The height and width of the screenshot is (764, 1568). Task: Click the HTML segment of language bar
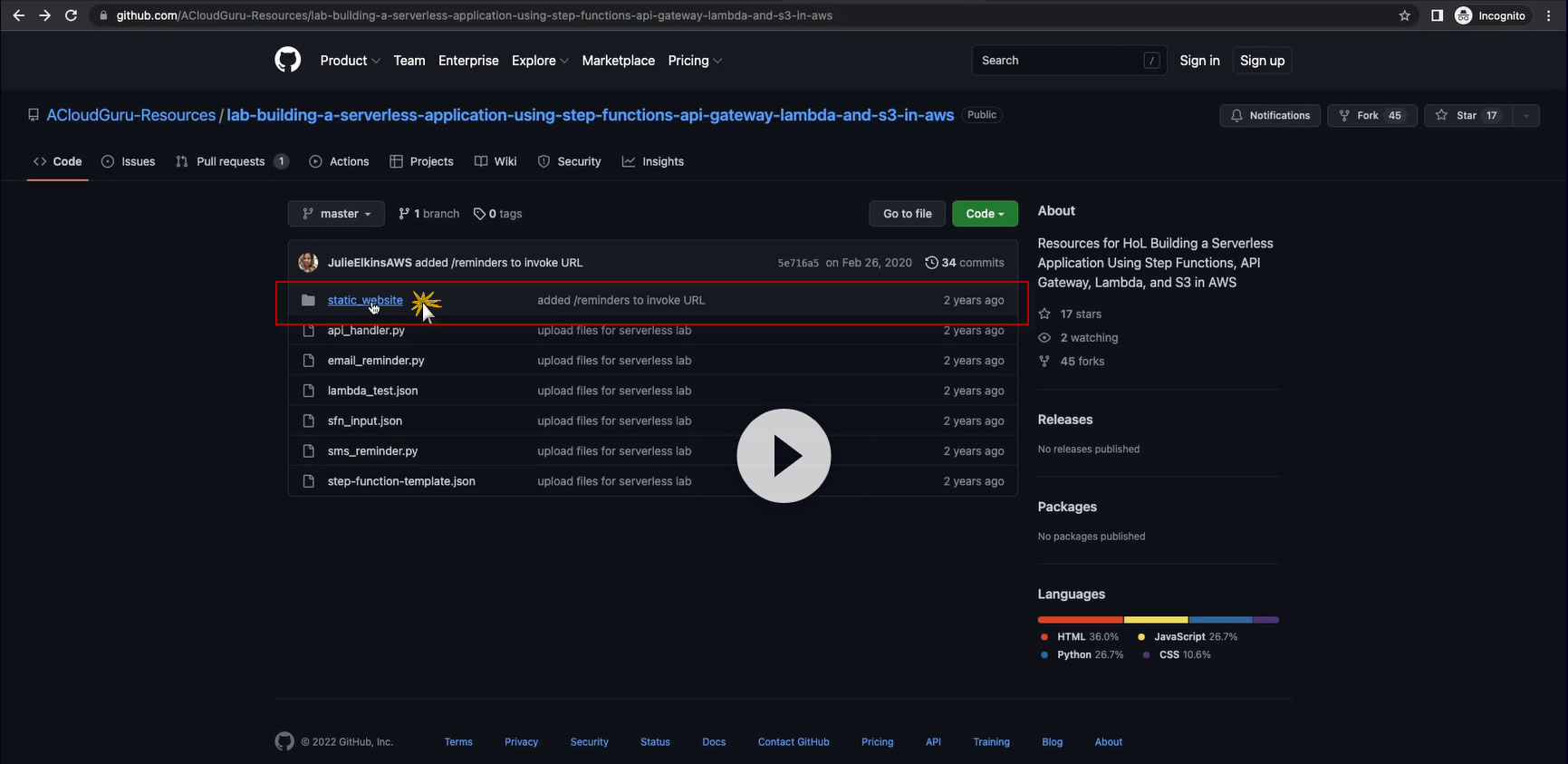(1081, 620)
